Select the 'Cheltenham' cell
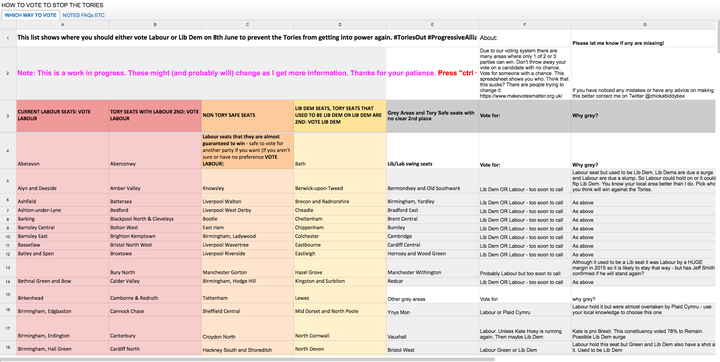This screenshot has width=720, height=362. [340, 219]
